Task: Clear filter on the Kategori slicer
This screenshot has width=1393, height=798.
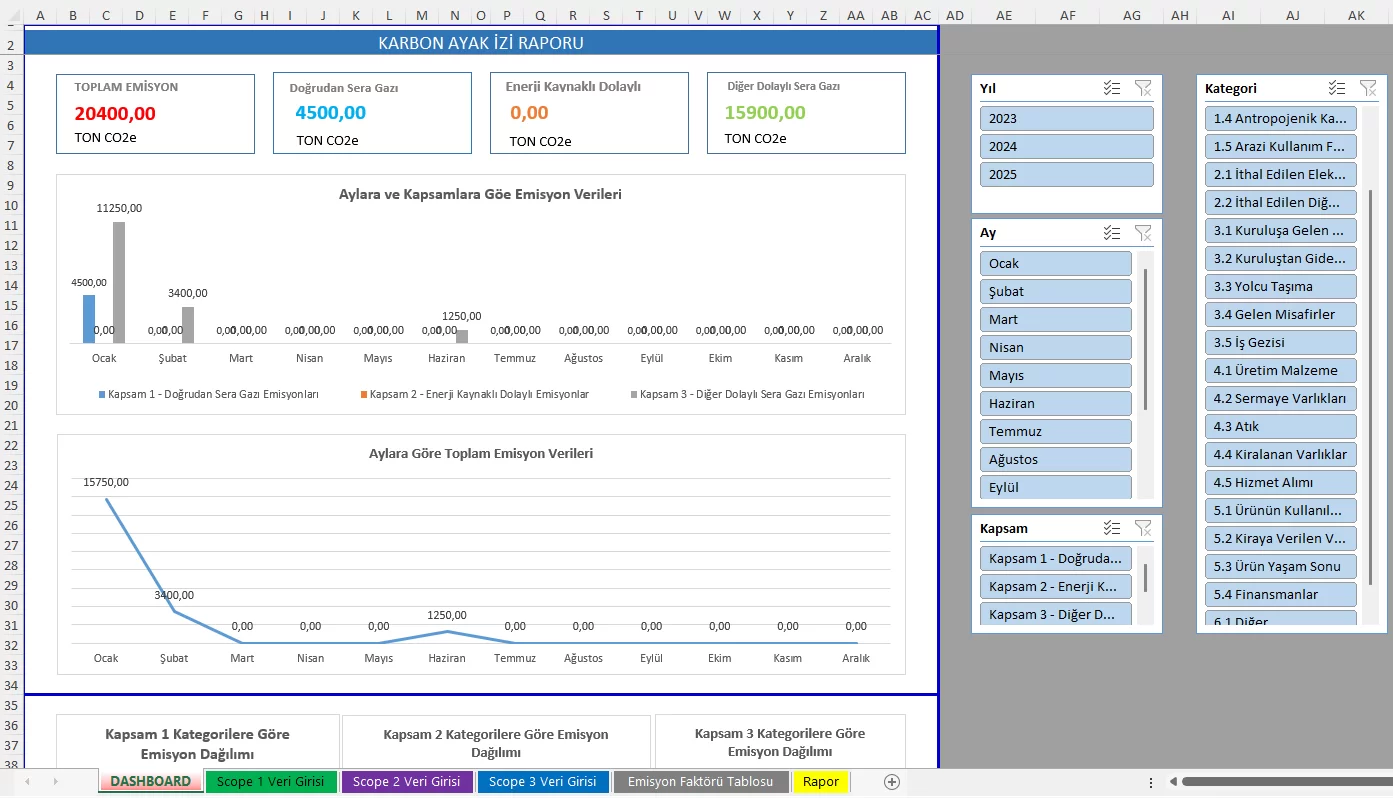Action: (x=1368, y=88)
